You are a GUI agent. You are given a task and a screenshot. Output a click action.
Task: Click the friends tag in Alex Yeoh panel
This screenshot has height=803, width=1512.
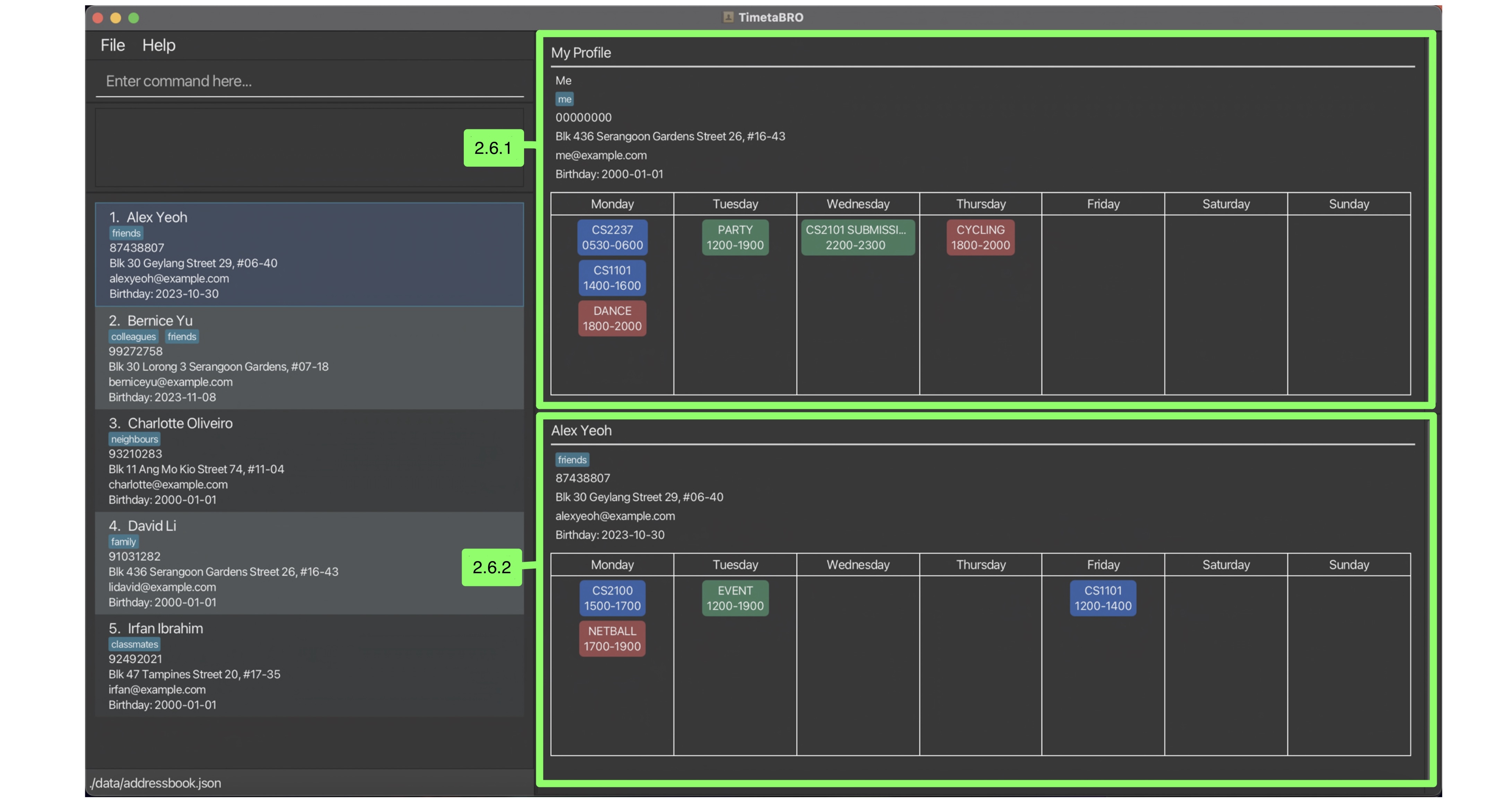[x=572, y=460]
